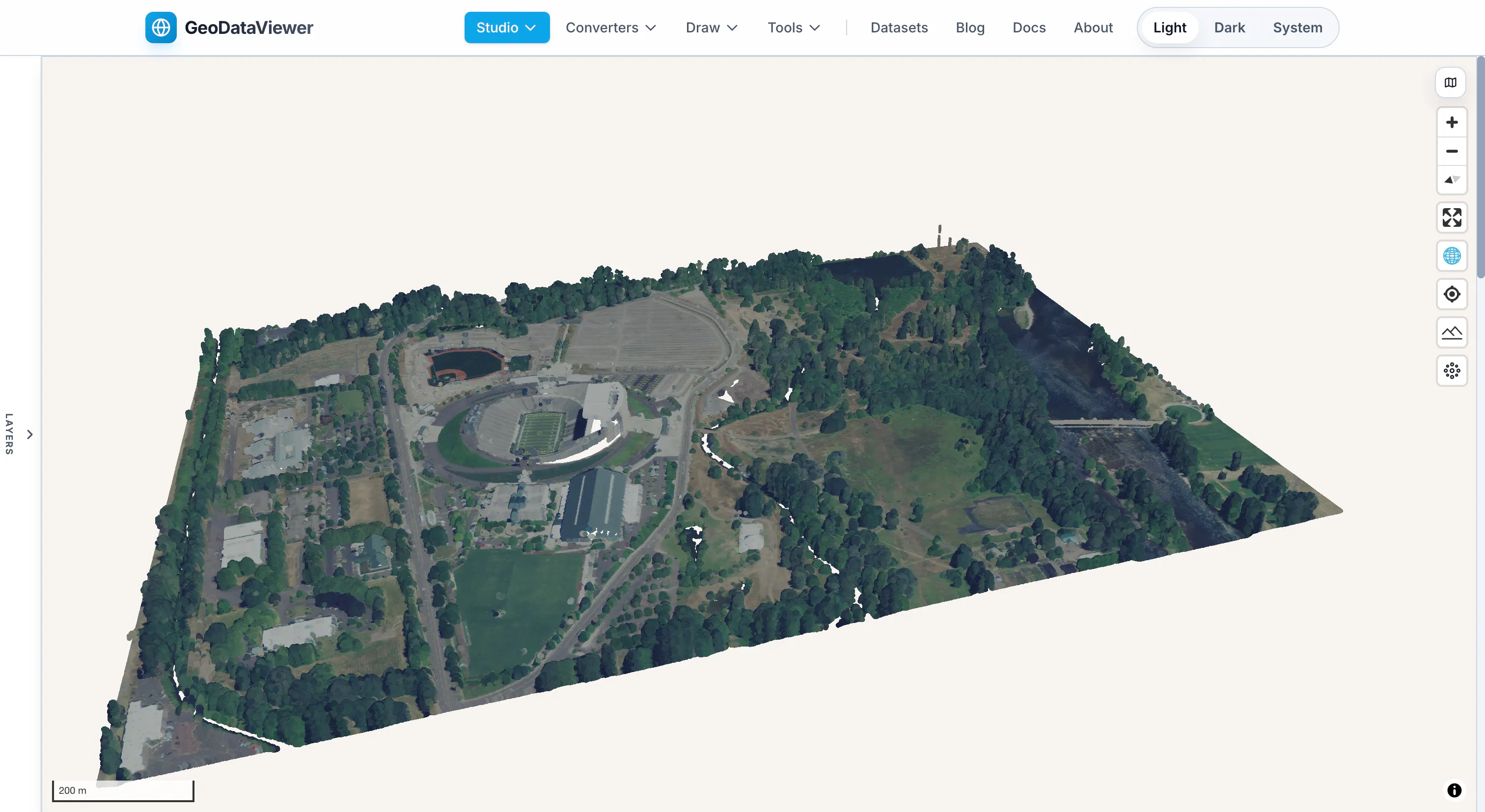
Task: Open the About page
Action: click(x=1093, y=27)
